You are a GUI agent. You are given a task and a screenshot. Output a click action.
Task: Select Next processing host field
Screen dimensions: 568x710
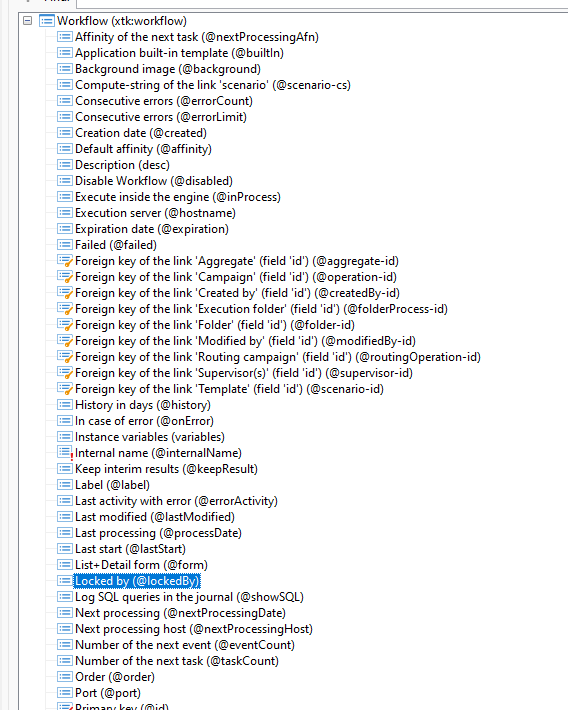point(194,629)
